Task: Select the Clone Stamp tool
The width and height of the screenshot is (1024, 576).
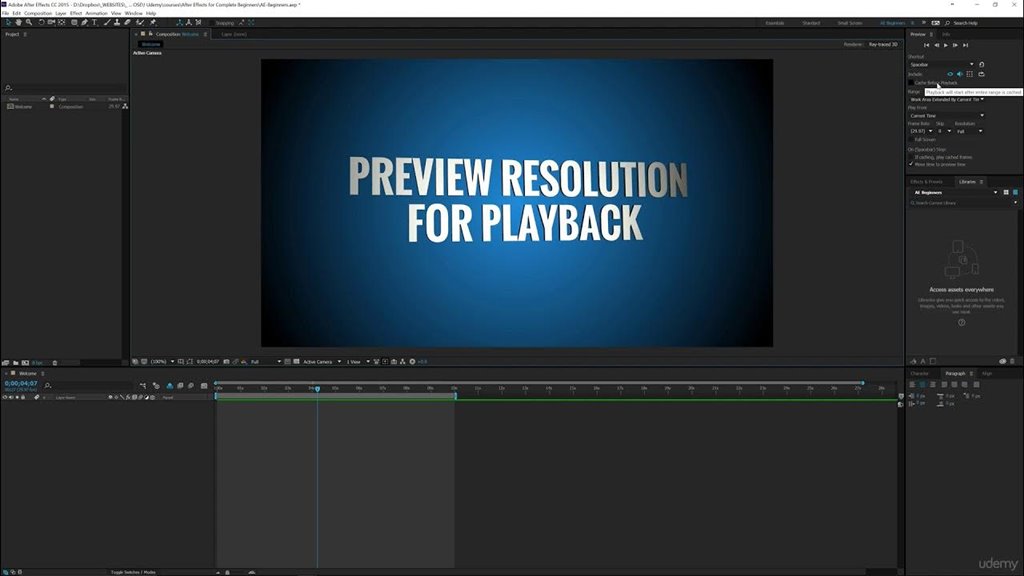Action: 117,22
